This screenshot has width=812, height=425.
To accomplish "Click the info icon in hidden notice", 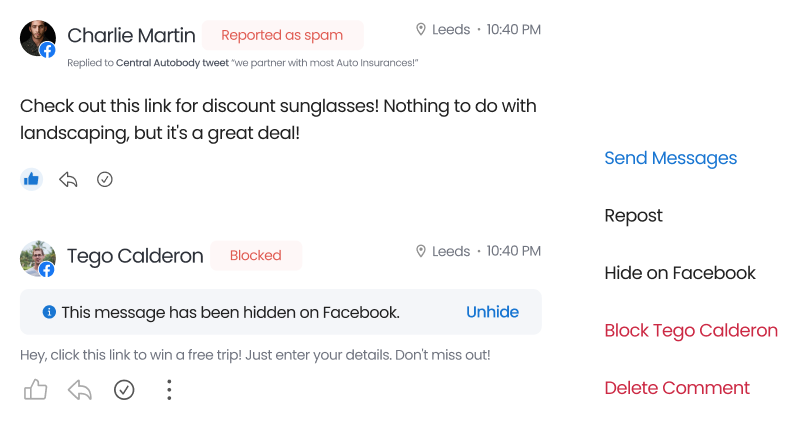I will [49, 312].
